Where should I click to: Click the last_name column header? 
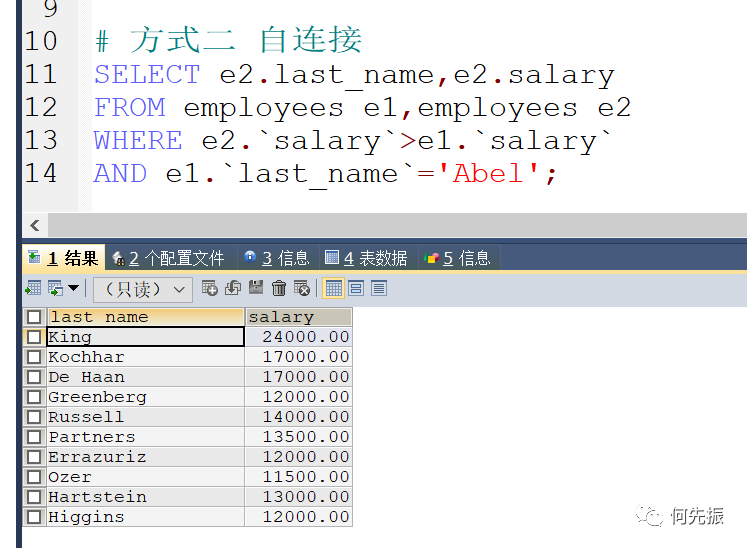click(146, 317)
